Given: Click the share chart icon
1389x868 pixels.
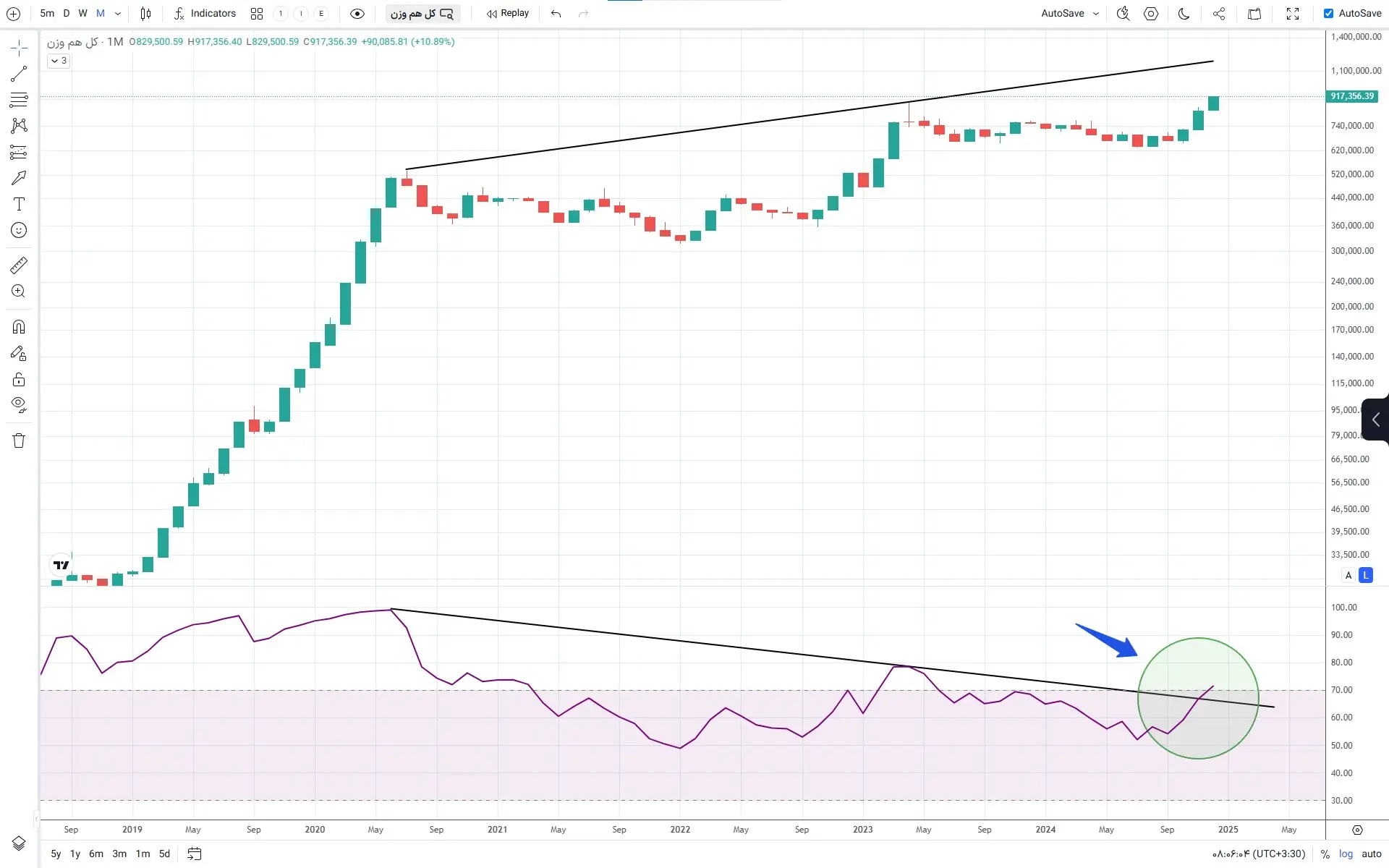Looking at the screenshot, I should (1219, 14).
